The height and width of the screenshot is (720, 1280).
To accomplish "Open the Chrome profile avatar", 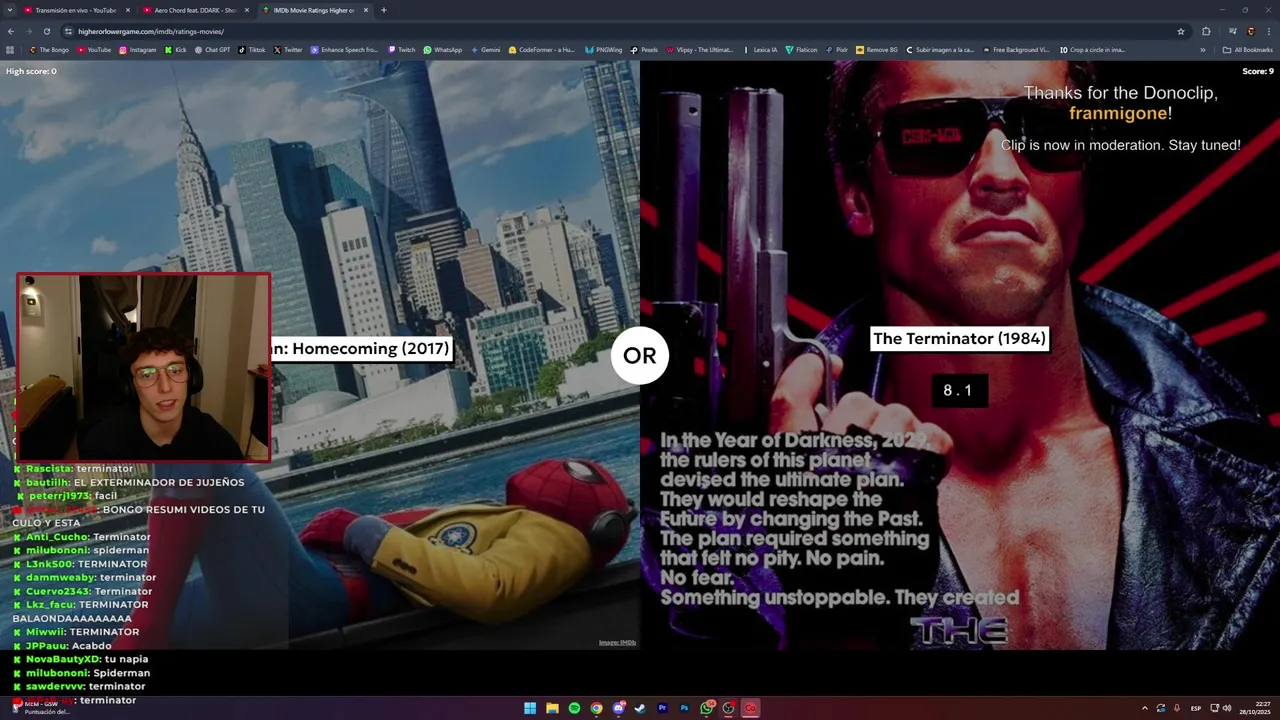I will (x=1250, y=31).
